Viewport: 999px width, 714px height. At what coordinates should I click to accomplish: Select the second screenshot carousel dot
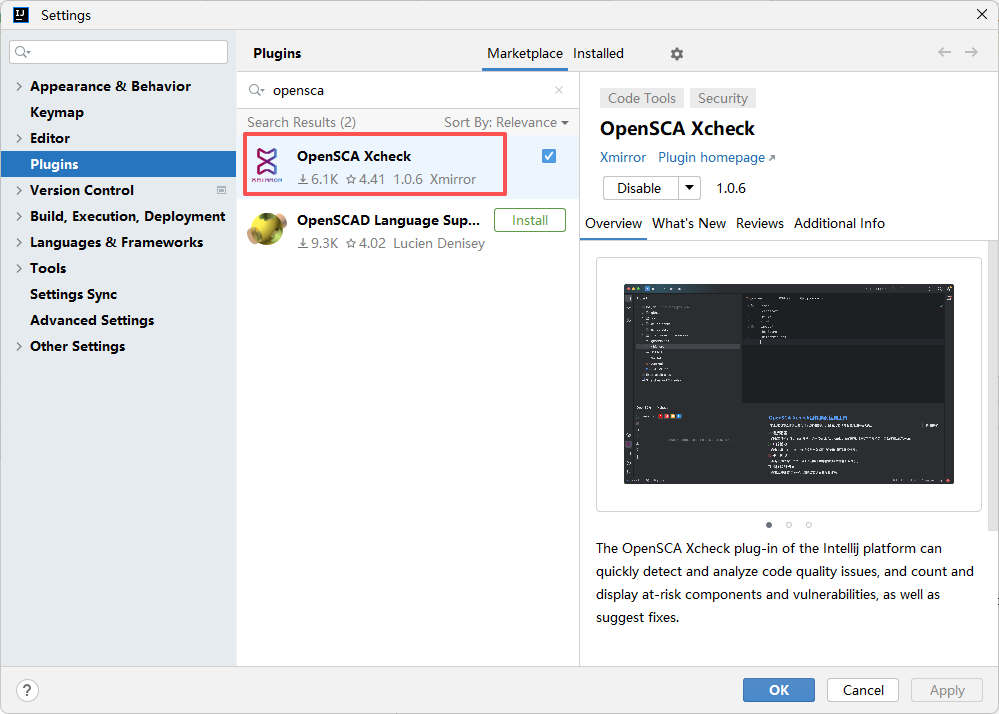click(789, 525)
